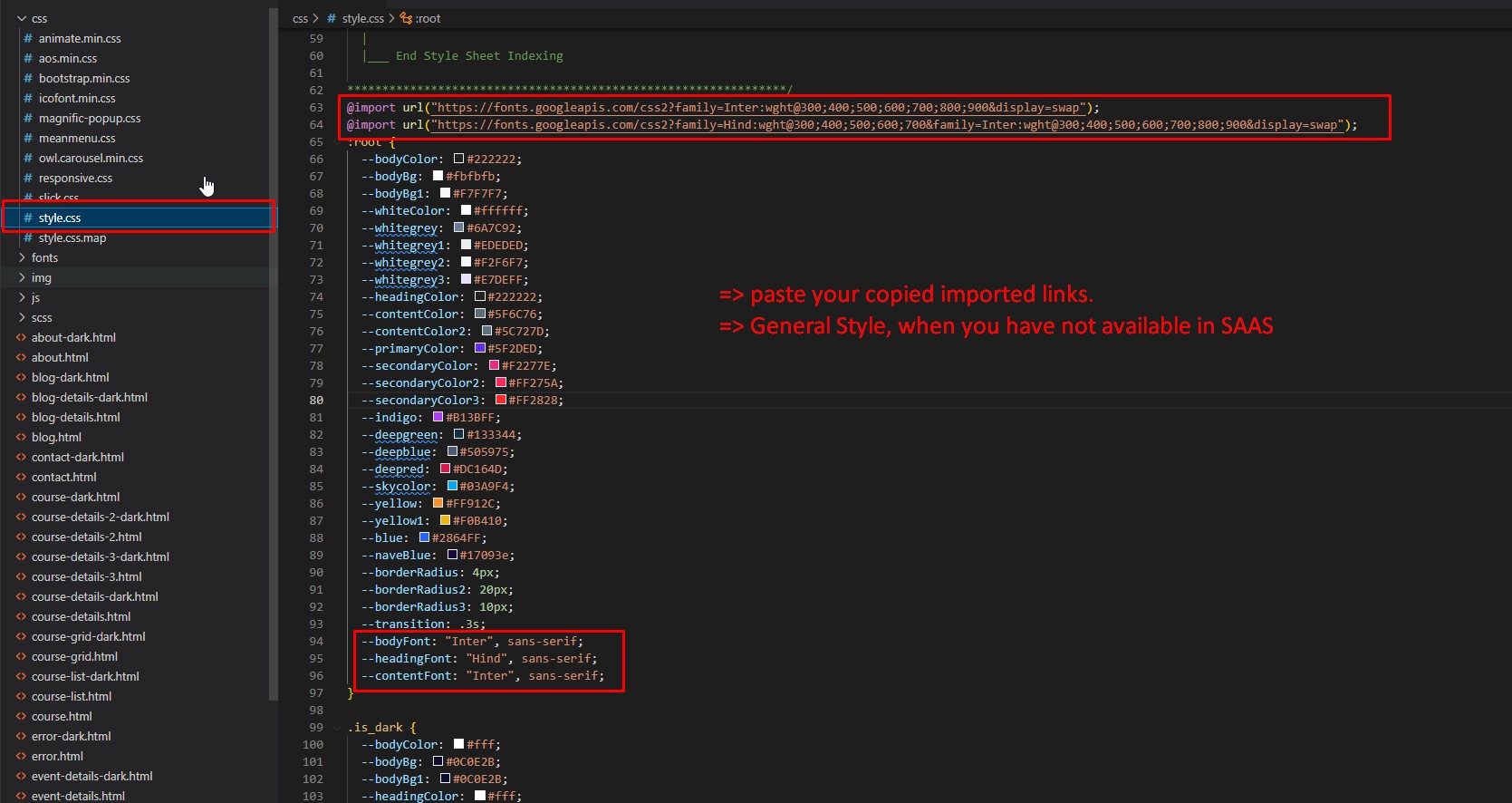Viewport: 1512px width, 803px height.
Task: Click the :root breadcrumb symbol
Action: 428,18
